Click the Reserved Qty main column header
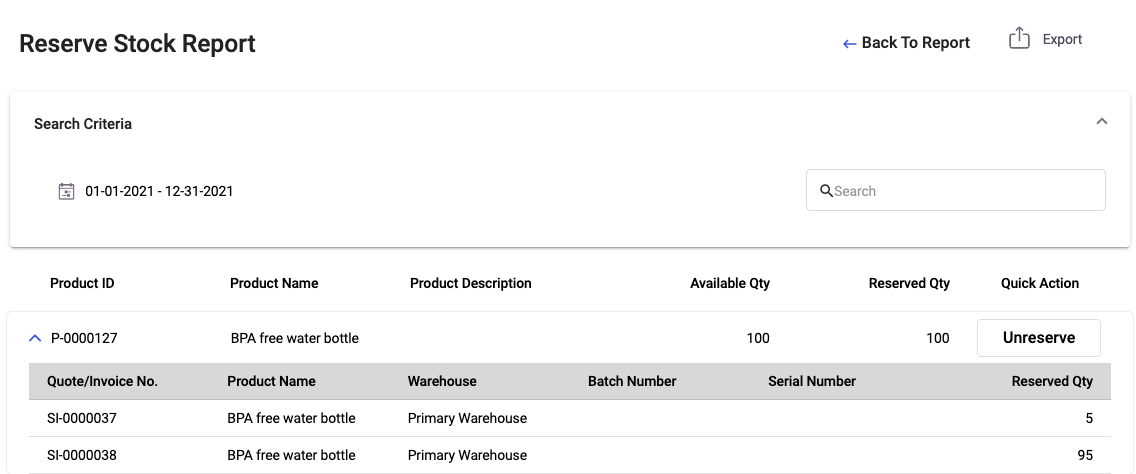 (x=909, y=283)
